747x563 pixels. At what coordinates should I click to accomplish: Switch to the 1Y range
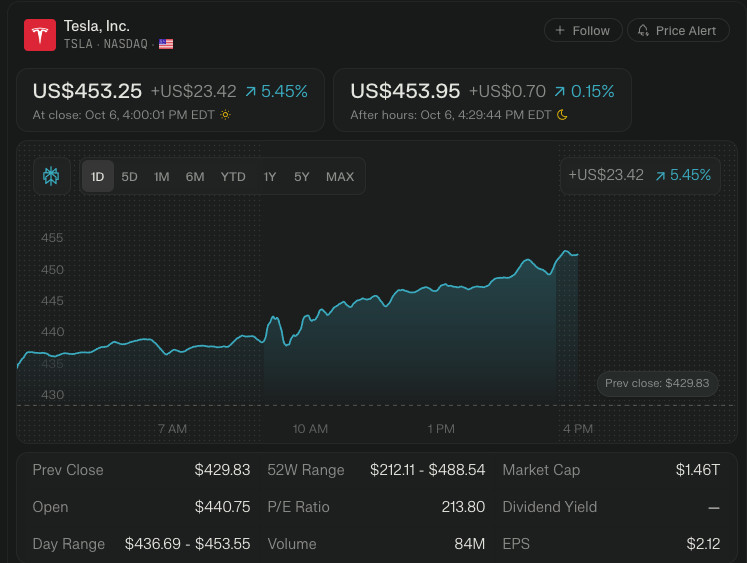(270, 177)
